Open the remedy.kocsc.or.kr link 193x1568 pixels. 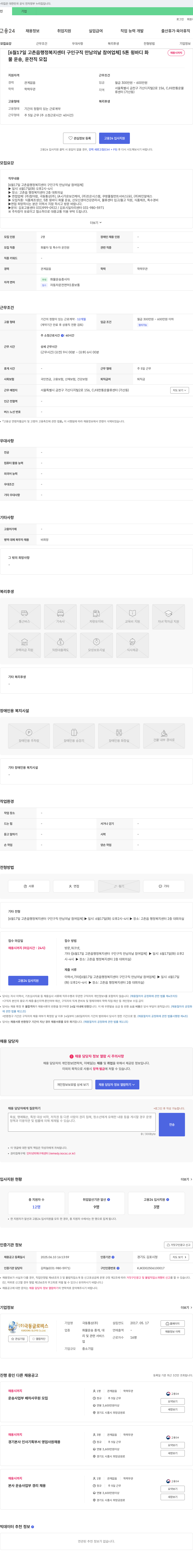click(51, 1153)
